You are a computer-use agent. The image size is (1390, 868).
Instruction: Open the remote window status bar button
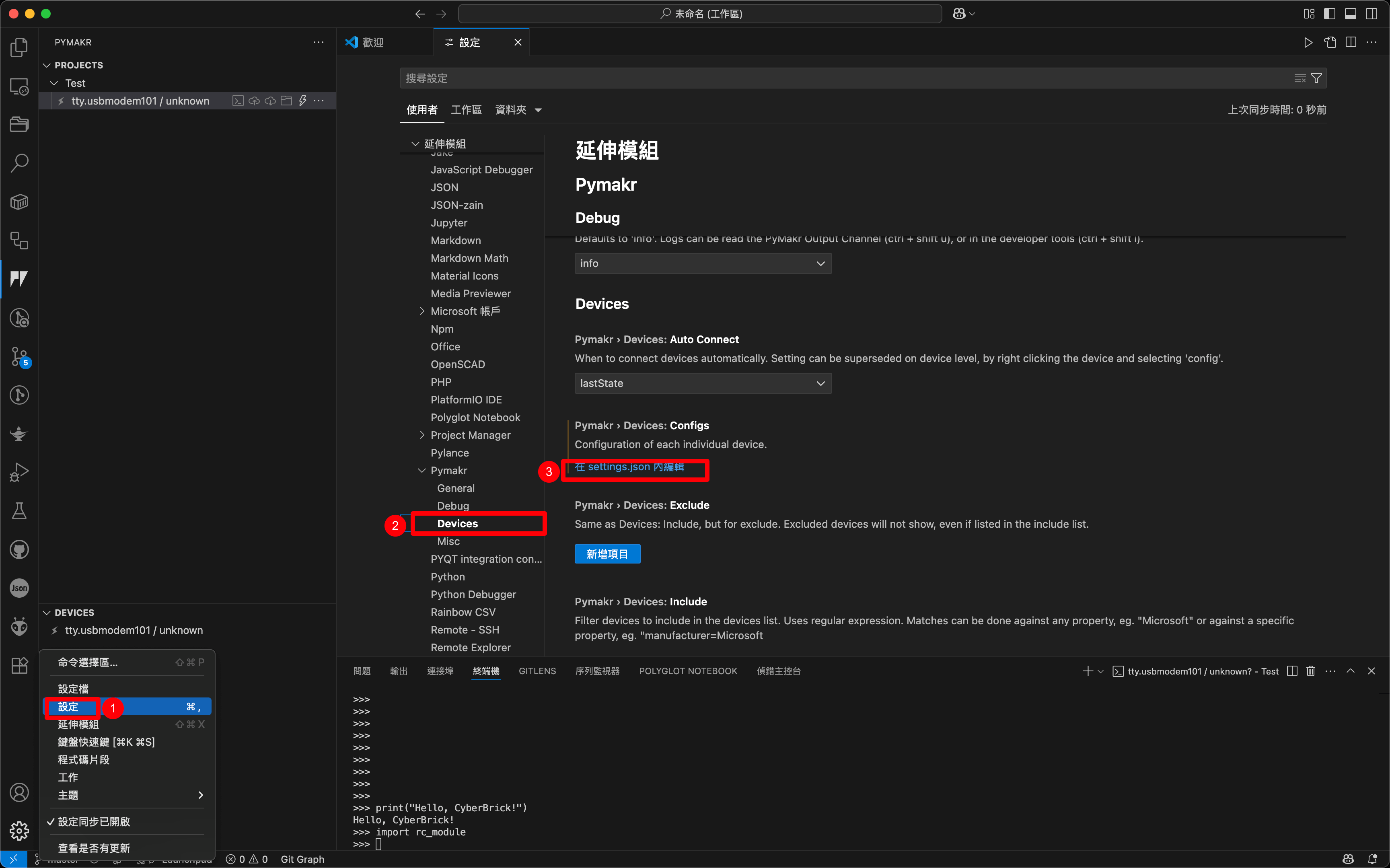pos(13,860)
